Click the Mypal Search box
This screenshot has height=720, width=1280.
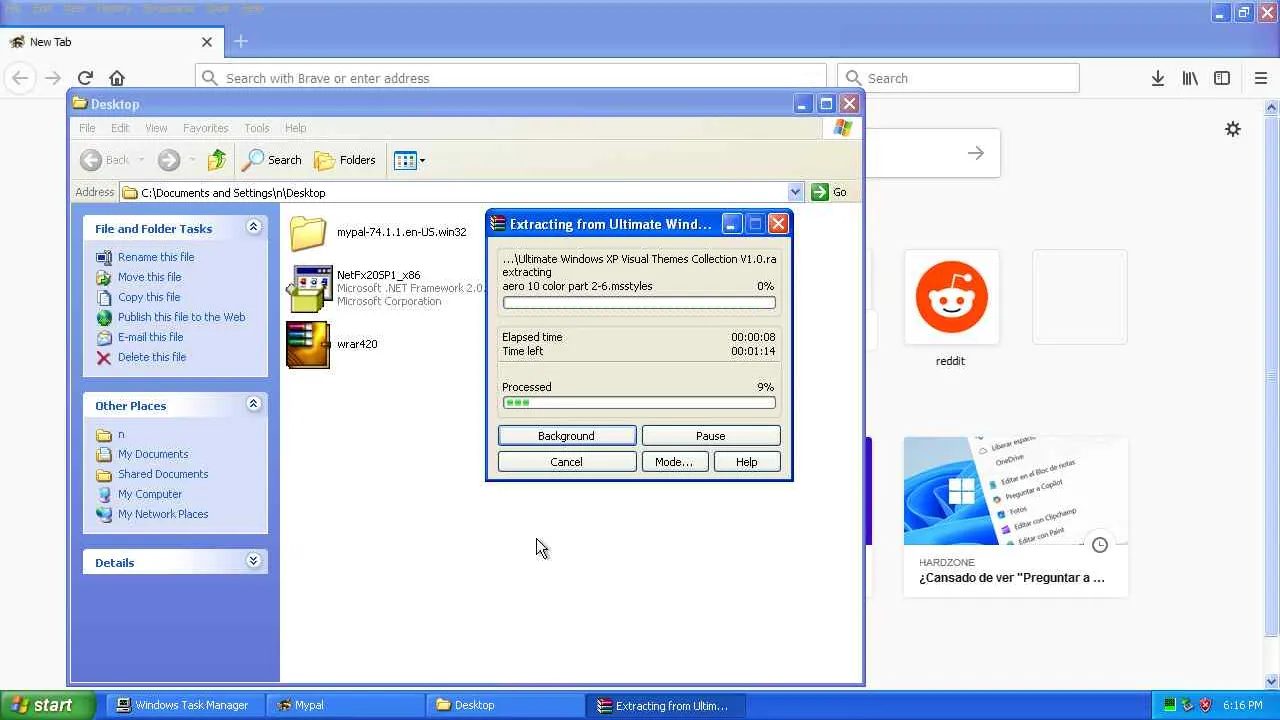pos(958,78)
